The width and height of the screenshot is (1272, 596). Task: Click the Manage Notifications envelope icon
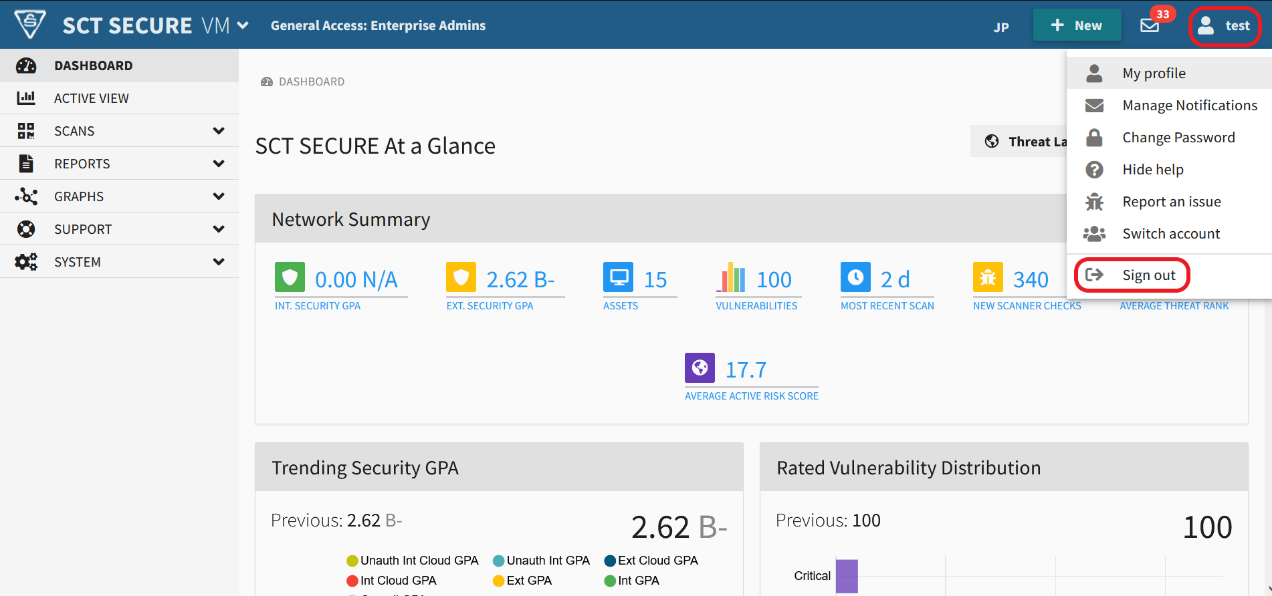click(1095, 105)
